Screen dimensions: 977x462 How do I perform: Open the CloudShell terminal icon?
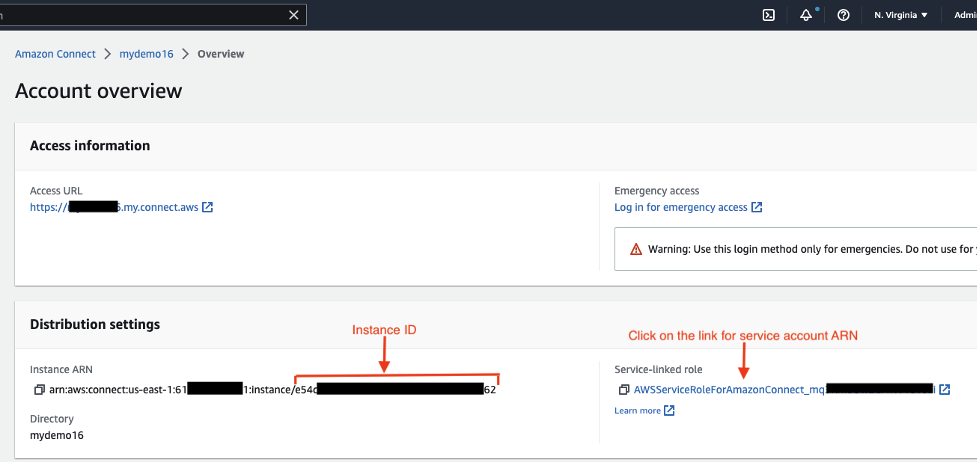click(769, 15)
